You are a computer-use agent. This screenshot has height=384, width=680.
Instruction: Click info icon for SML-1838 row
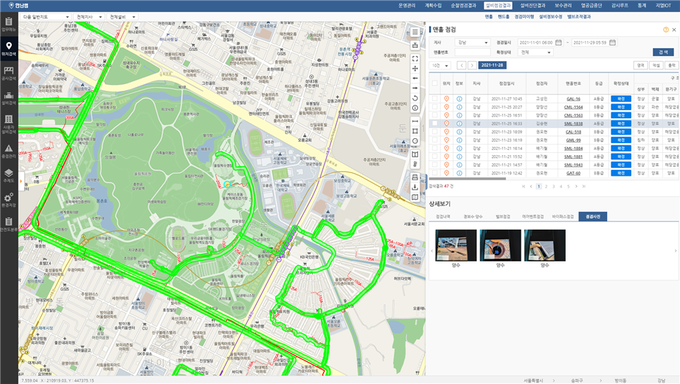[x=459, y=124]
